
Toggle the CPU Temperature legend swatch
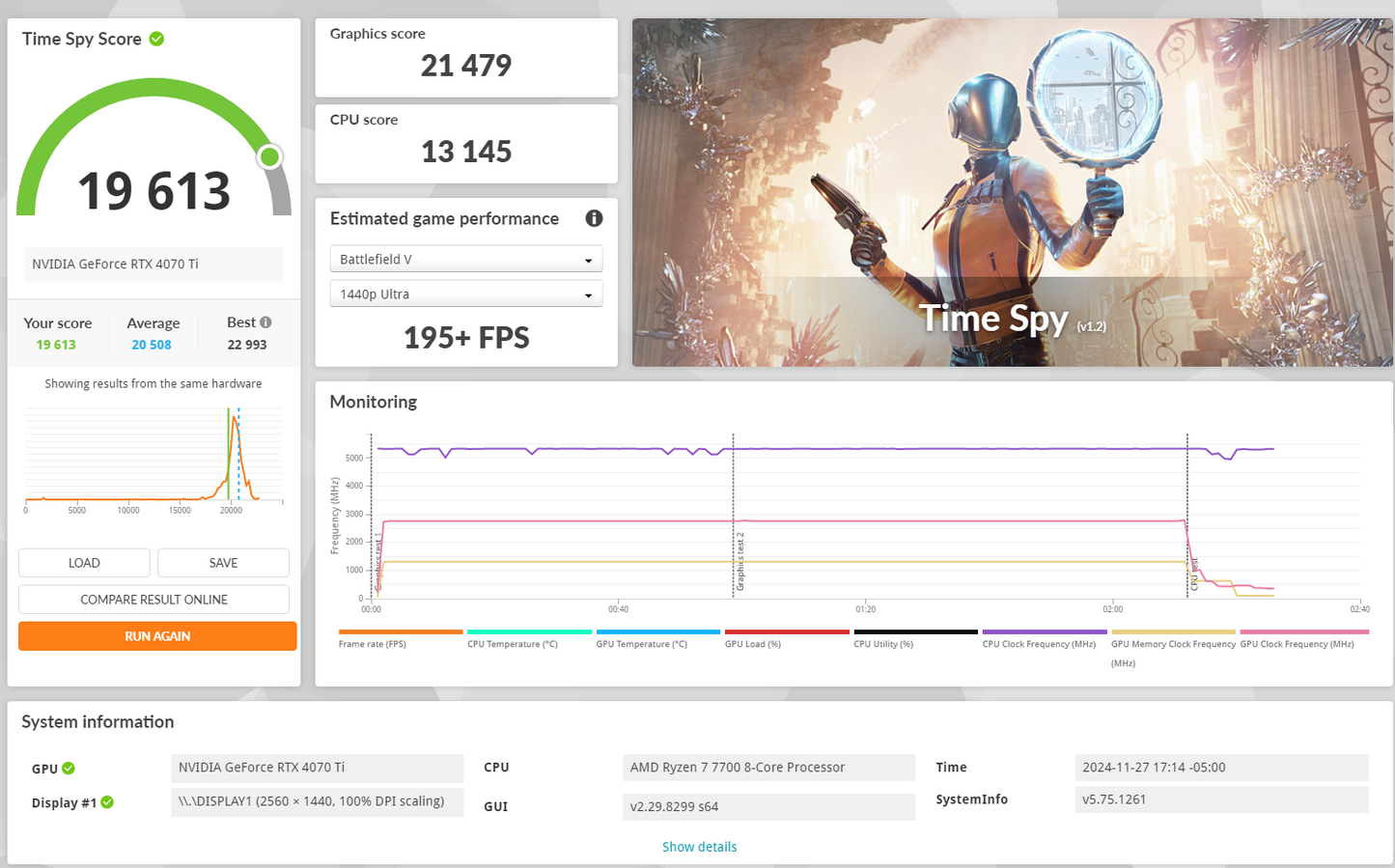(x=529, y=632)
